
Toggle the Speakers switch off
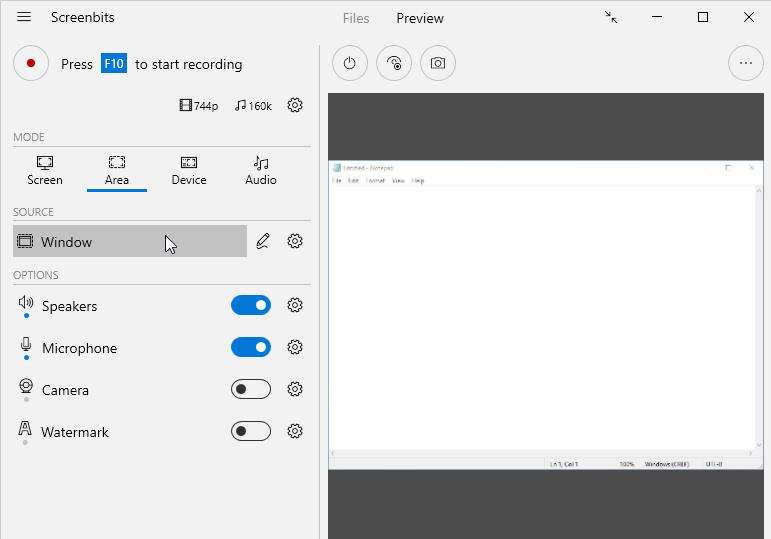click(x=251, y=305)
